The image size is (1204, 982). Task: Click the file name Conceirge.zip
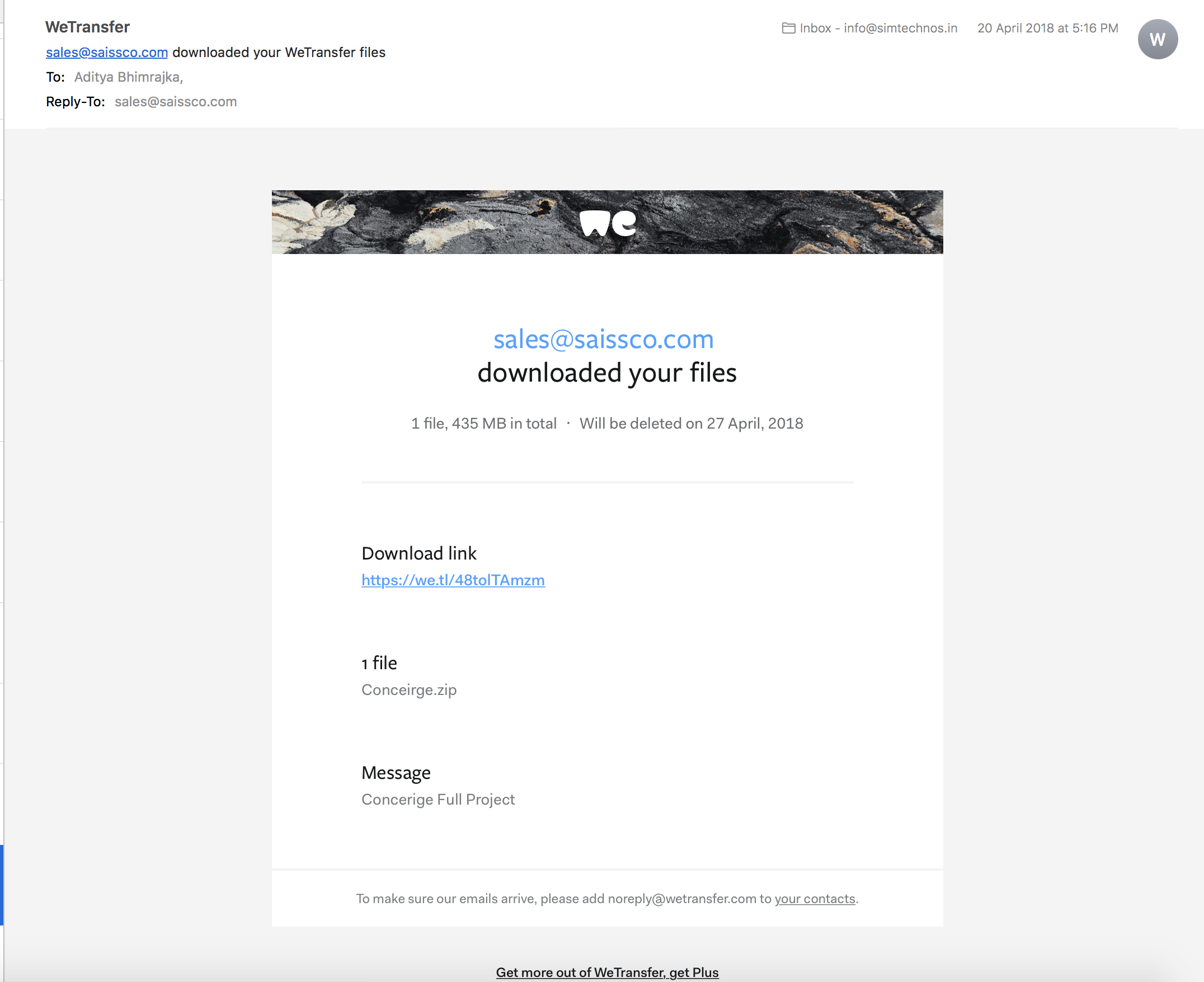click(x=409, y=689)
